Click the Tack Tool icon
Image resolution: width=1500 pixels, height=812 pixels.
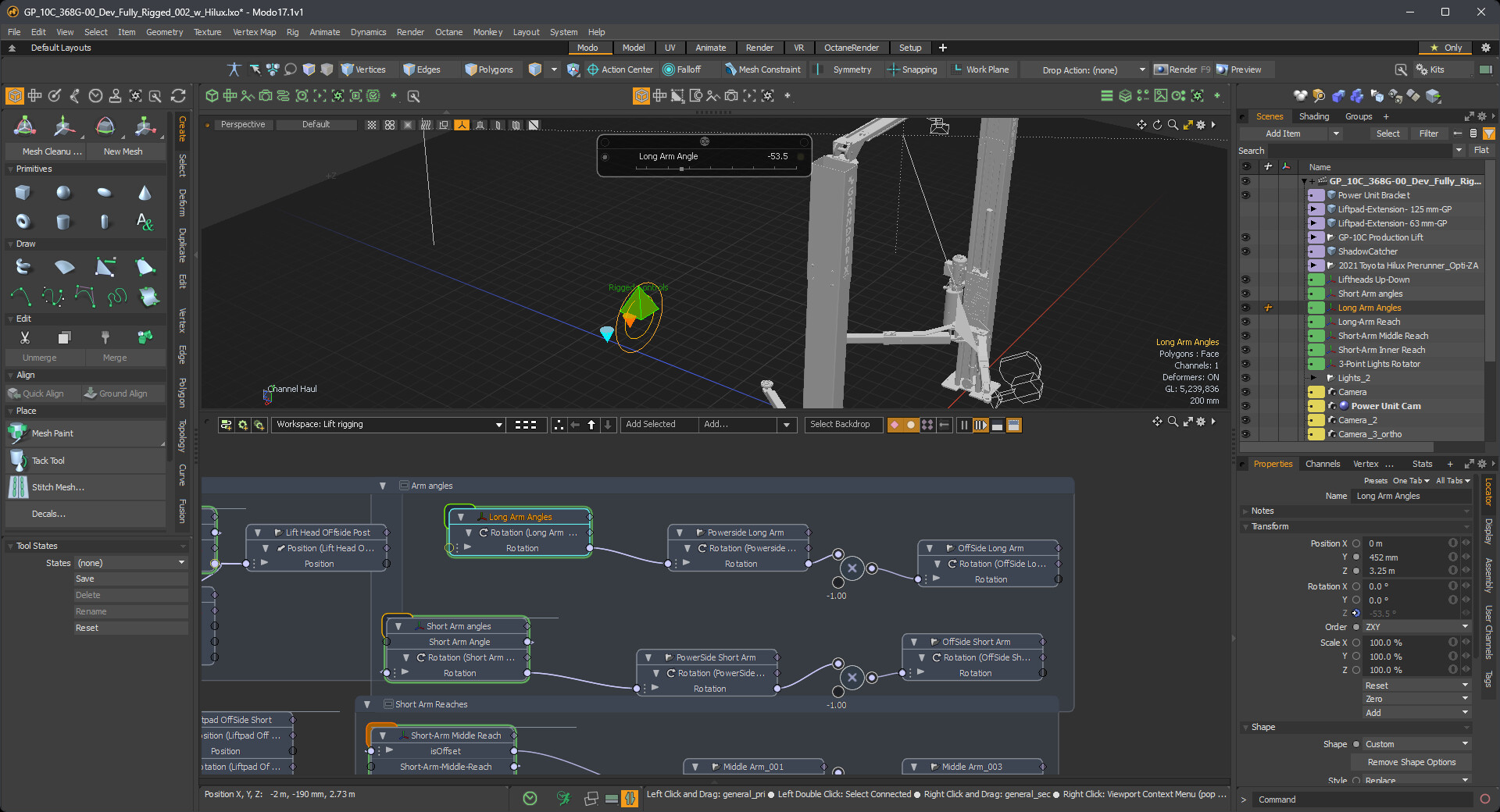tap(18, 461)
